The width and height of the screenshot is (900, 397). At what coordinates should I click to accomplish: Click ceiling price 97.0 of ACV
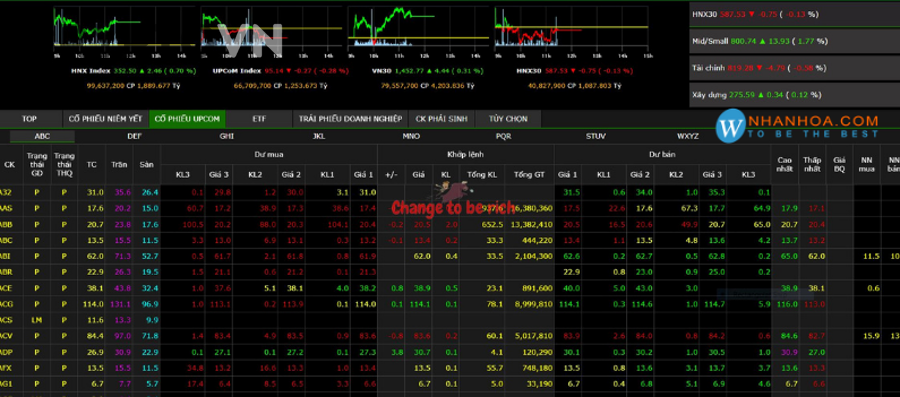coord(123,336)
